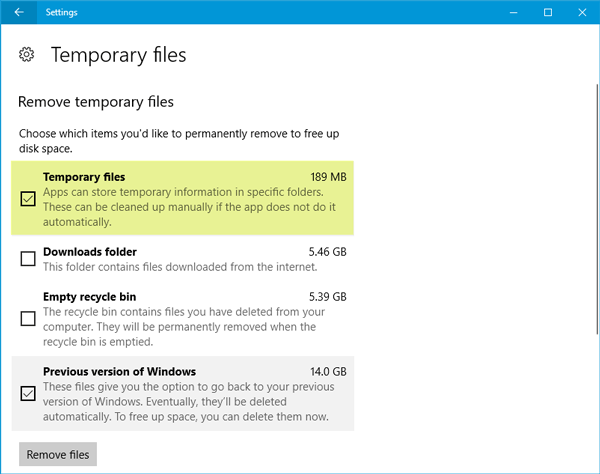Viewport: 600px width, 474px height.
Task: Minimize the Settings window
Action: (x=514, y=12)
